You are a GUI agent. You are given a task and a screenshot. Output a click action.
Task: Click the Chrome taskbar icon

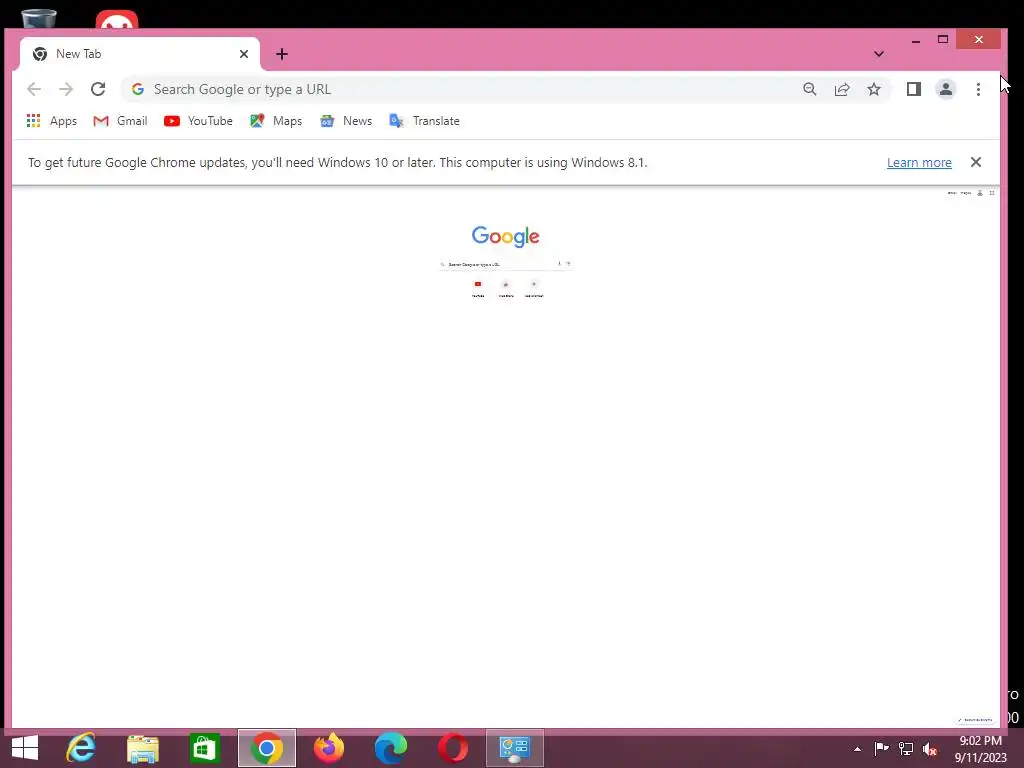266,748
